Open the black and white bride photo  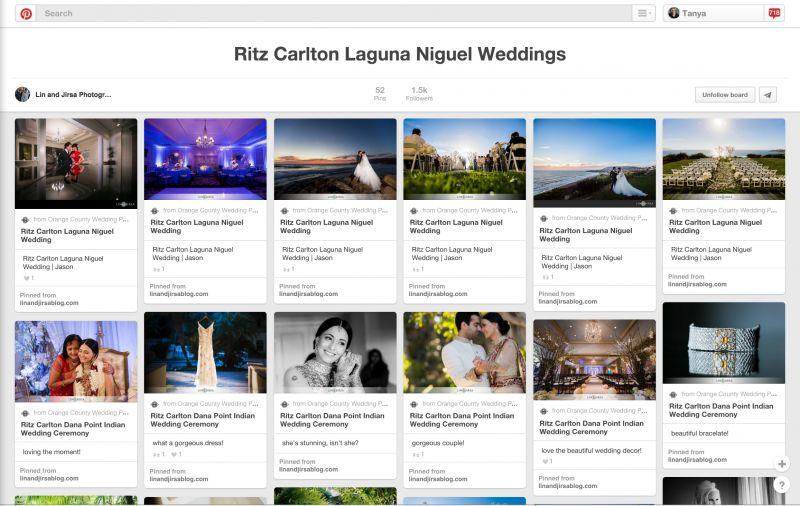[x=335, y=352]
